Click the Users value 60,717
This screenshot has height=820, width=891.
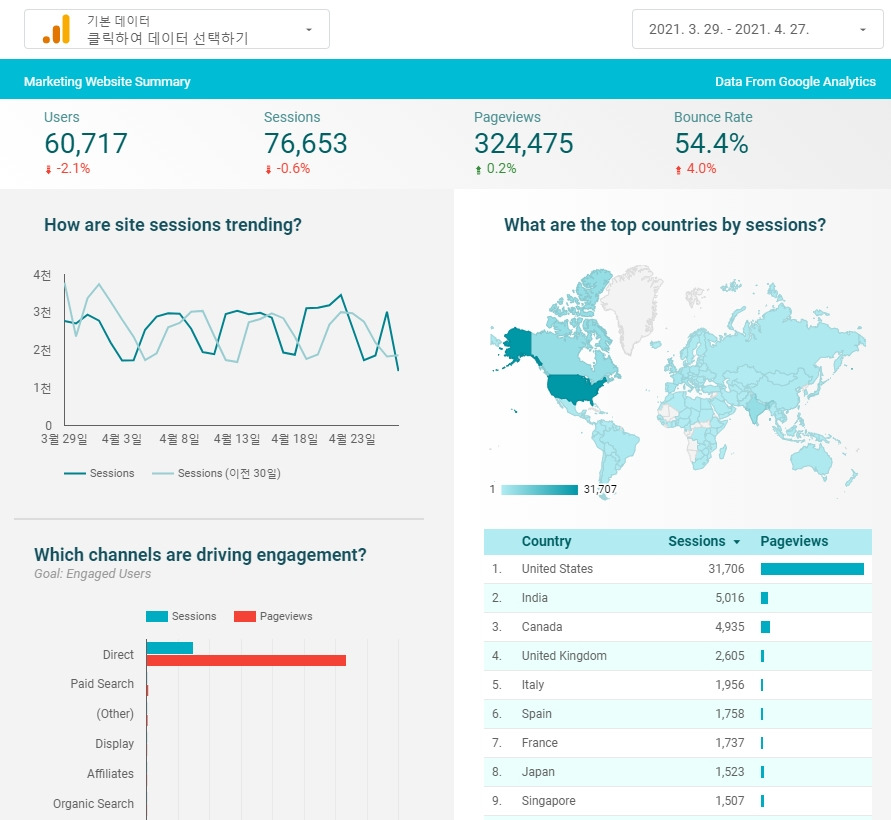(86, 143)
